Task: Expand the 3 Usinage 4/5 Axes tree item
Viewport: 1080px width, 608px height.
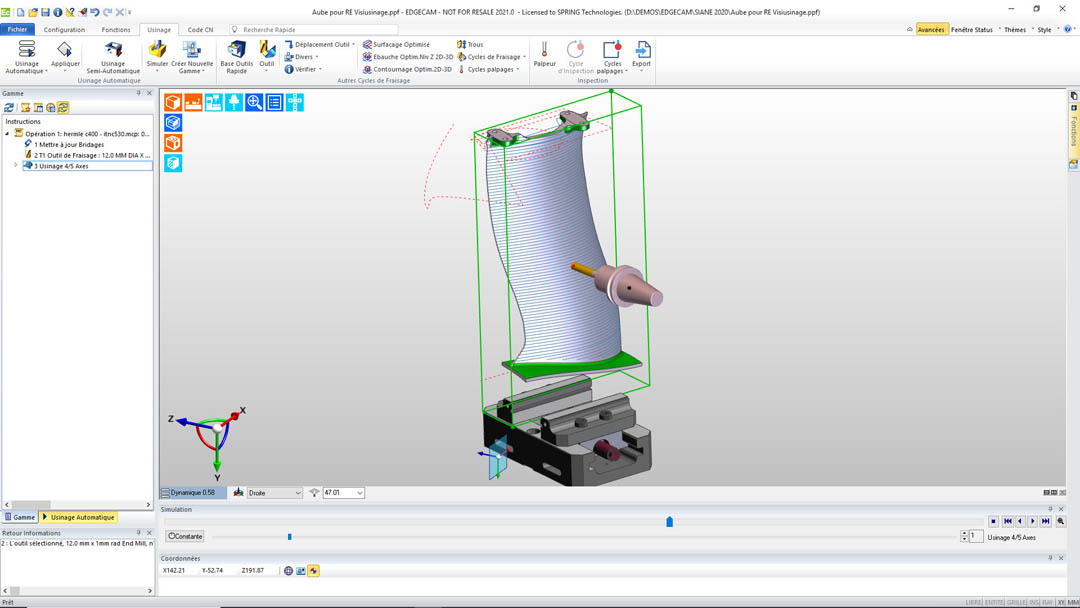Action: point(15,166)
